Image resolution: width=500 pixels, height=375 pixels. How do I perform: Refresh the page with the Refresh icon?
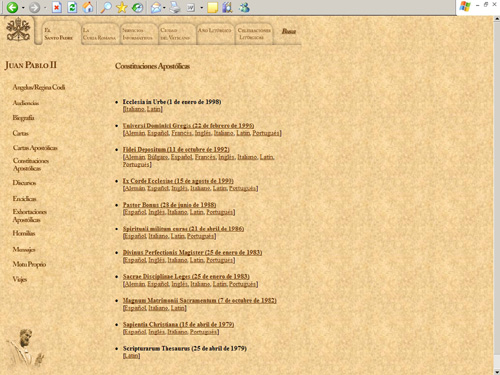[x=72, y=7]
